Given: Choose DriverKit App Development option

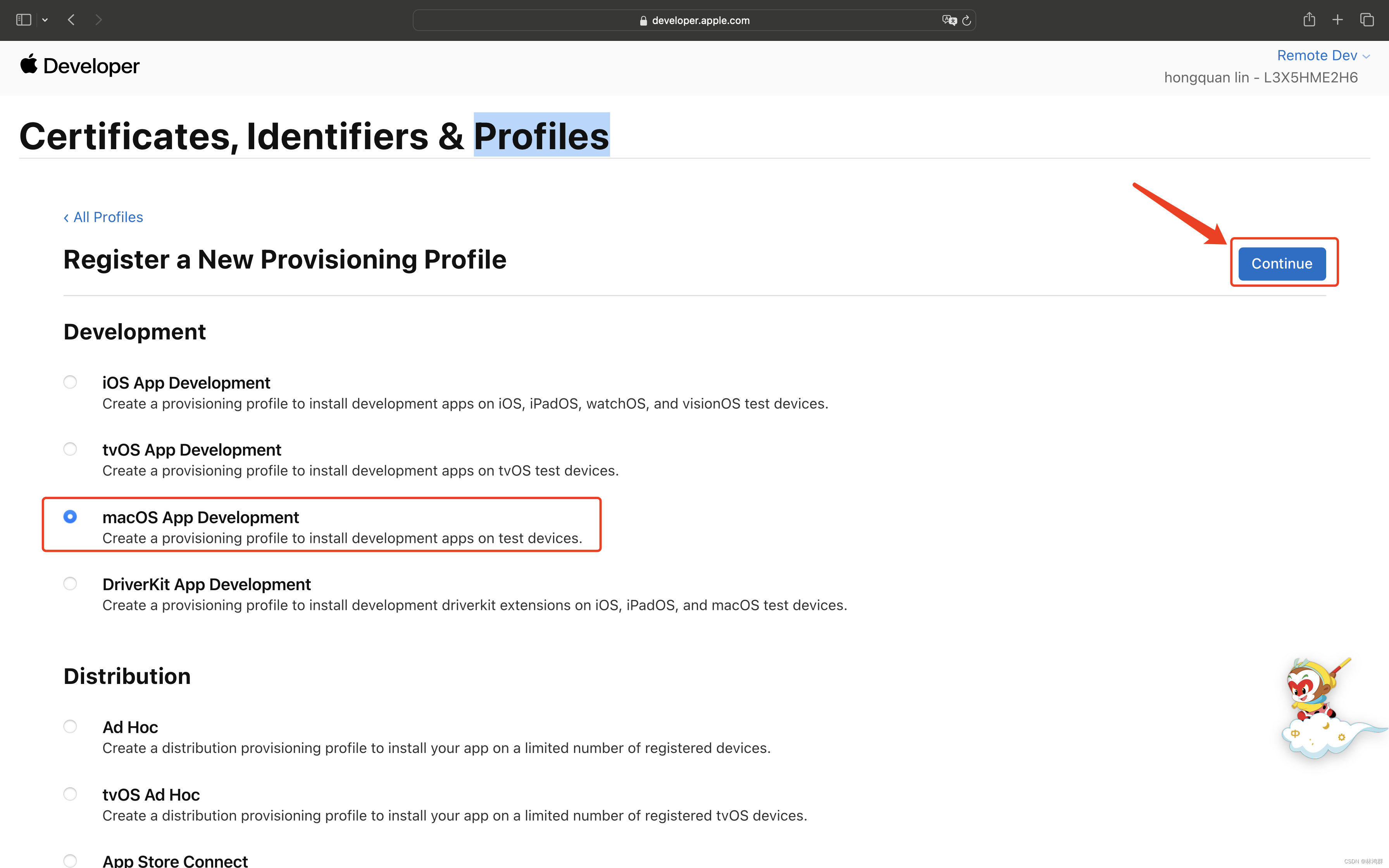Looking at the screenshot, I should point(70,583).
